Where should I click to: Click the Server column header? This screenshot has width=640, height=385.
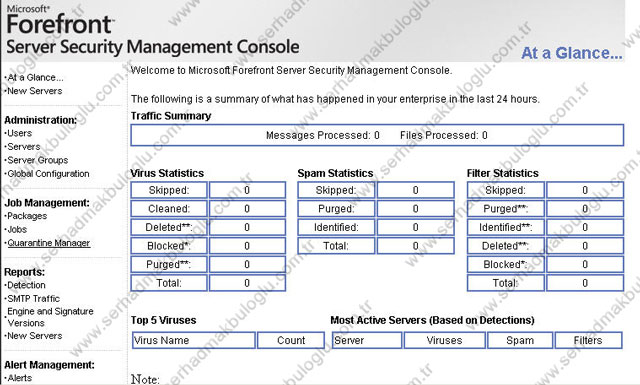(x=367, y=340)
